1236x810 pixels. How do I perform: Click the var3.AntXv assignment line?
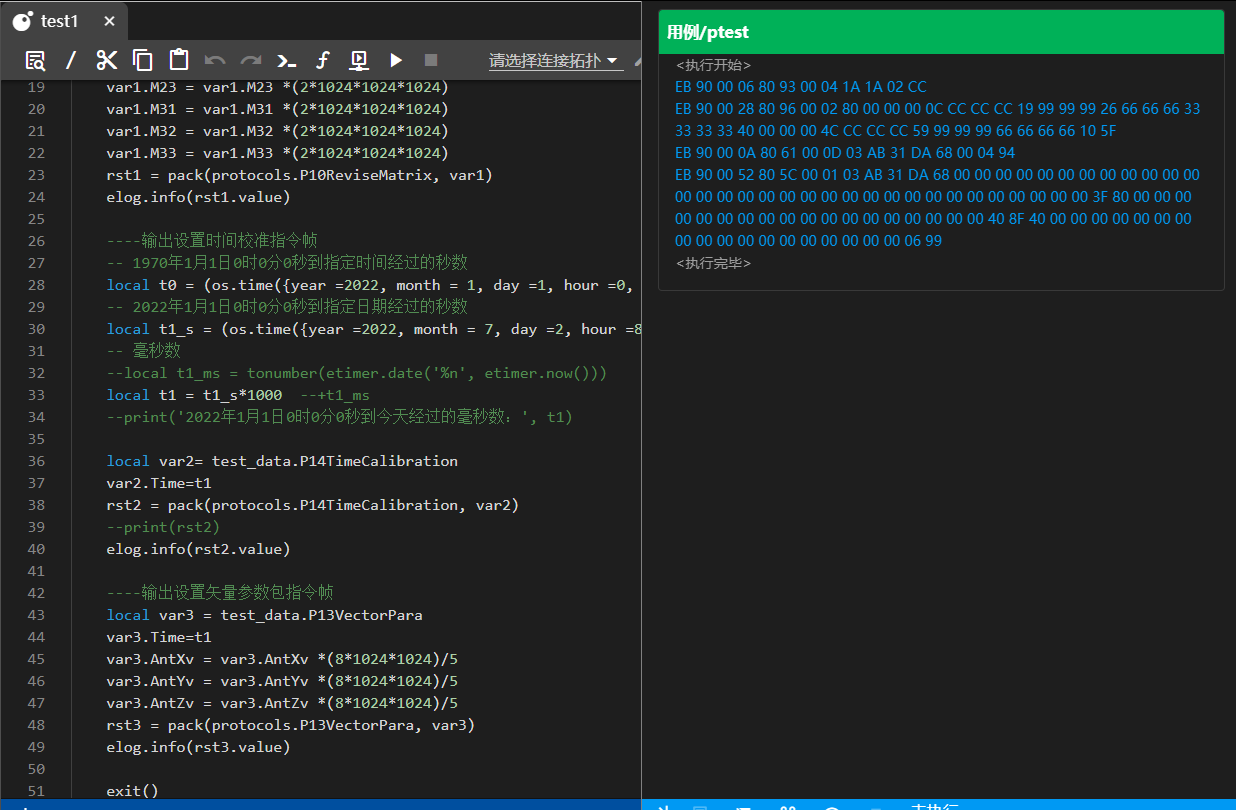point(282,659)
